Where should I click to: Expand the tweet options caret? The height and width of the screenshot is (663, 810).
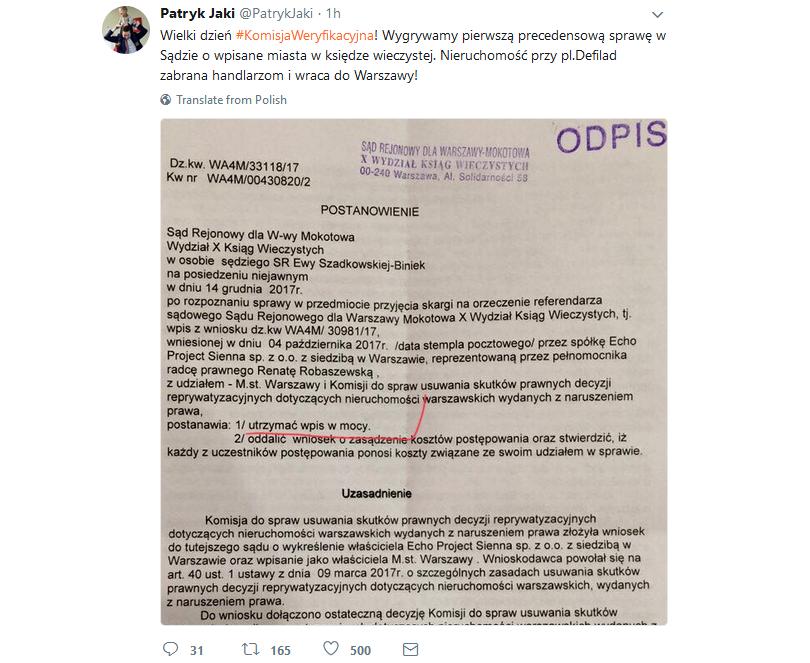coord(657,14)
